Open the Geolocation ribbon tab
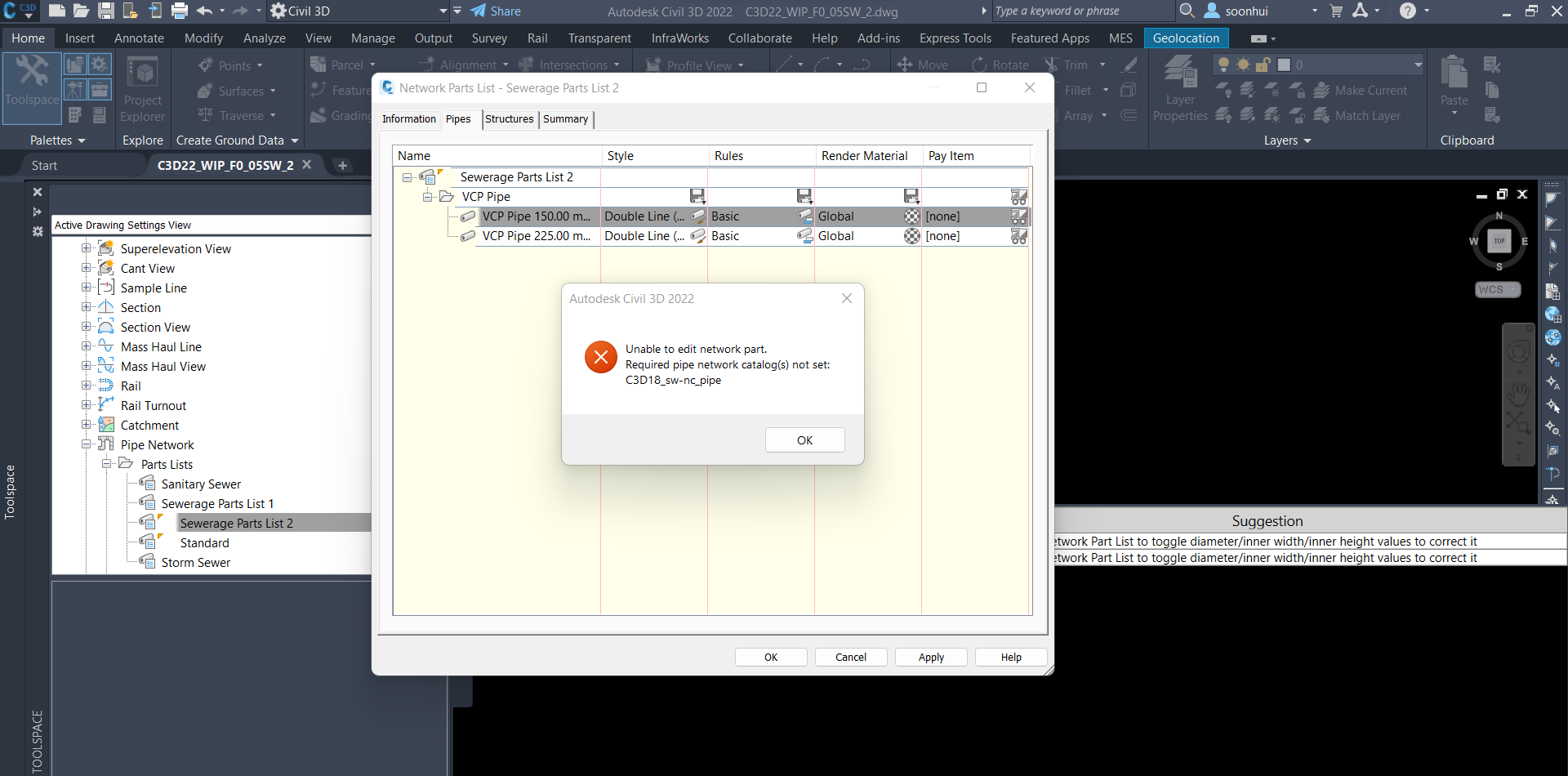This screenshot has height=776, width=1568. coord(1186,38)
